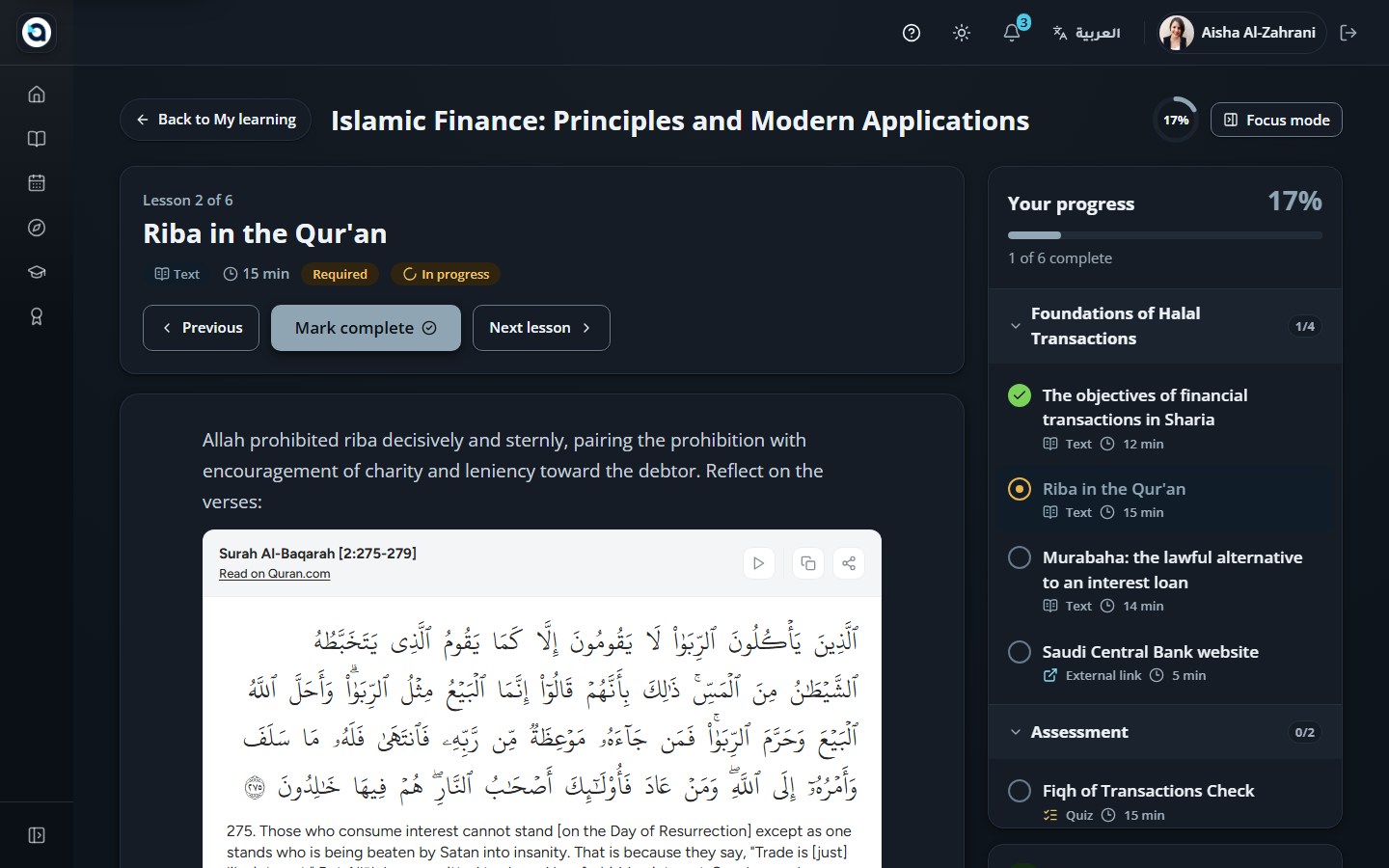The image size is (1389, 868).
Task: Click the app logo in the top-left
Action: tap(37, 33)
